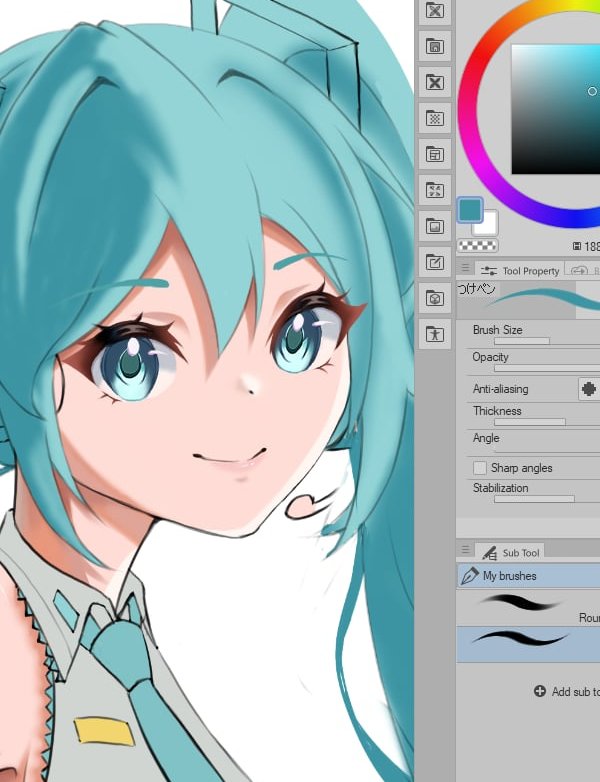
Task: Click the Anti-aliasing level button
Action: [589, 389]
